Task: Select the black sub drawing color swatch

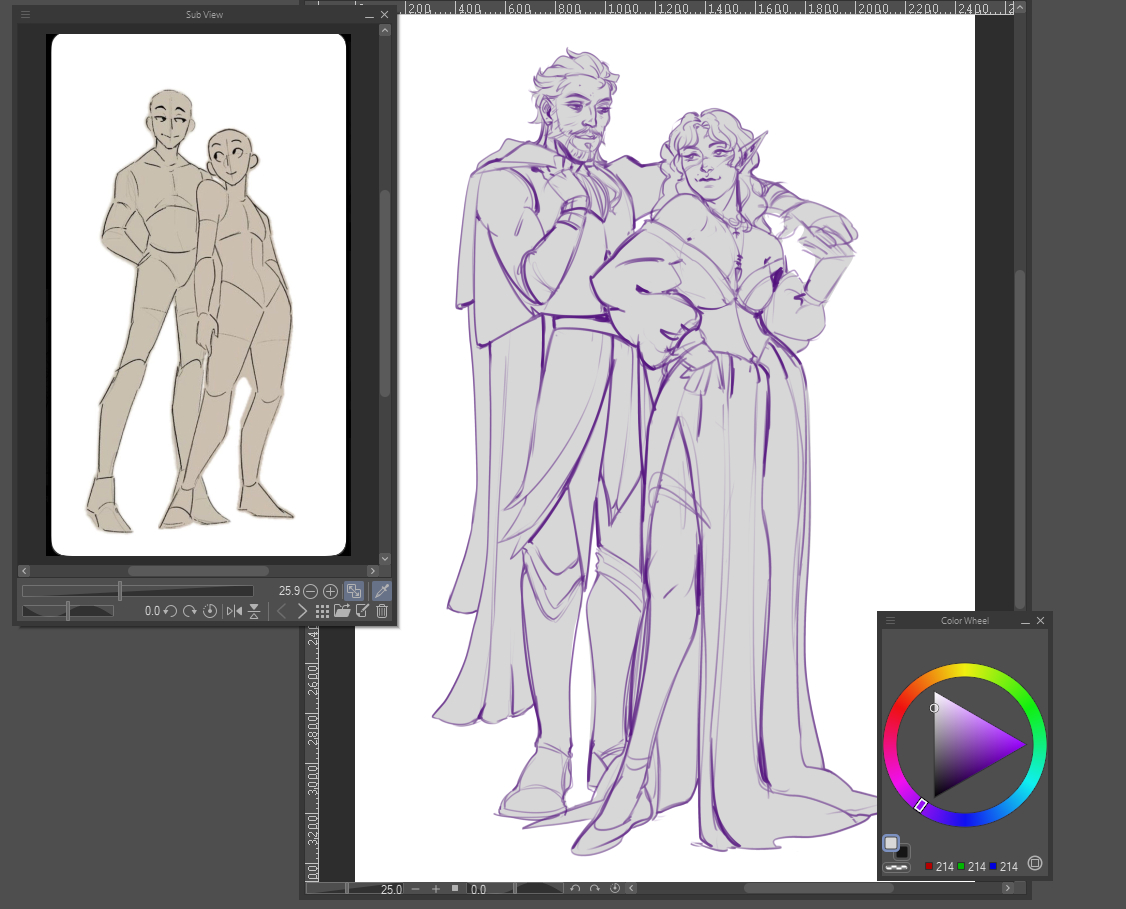Action: 902,852
